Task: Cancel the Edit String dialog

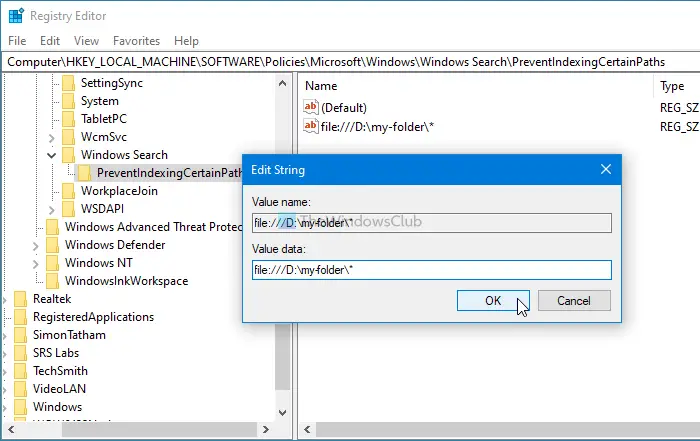Action: 574,300
